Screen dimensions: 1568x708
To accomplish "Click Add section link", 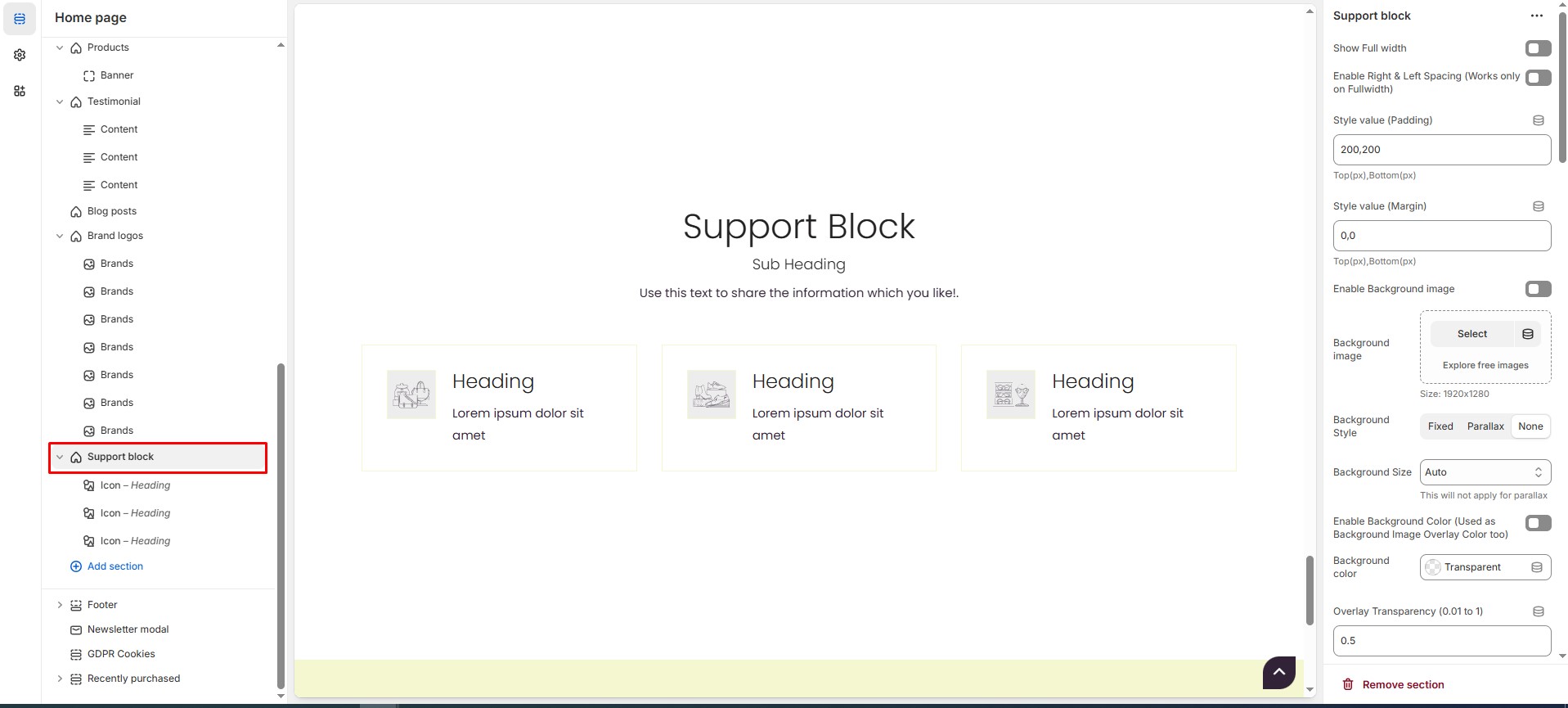I will point(115,566).
